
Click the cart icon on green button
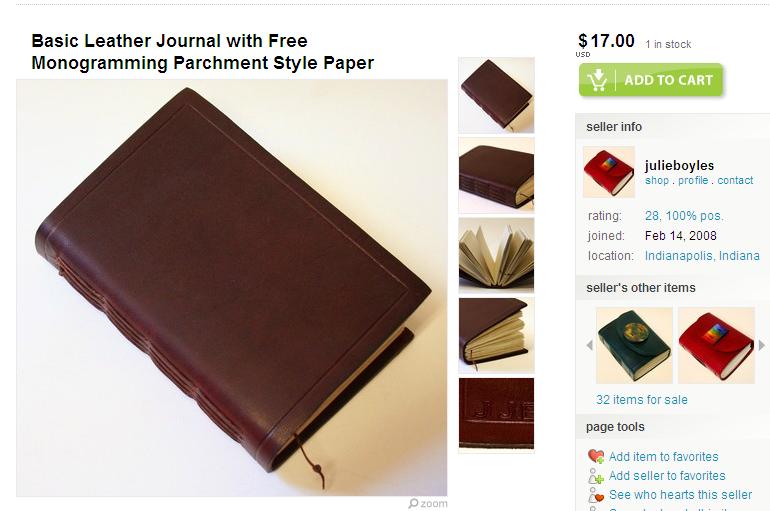597,80
